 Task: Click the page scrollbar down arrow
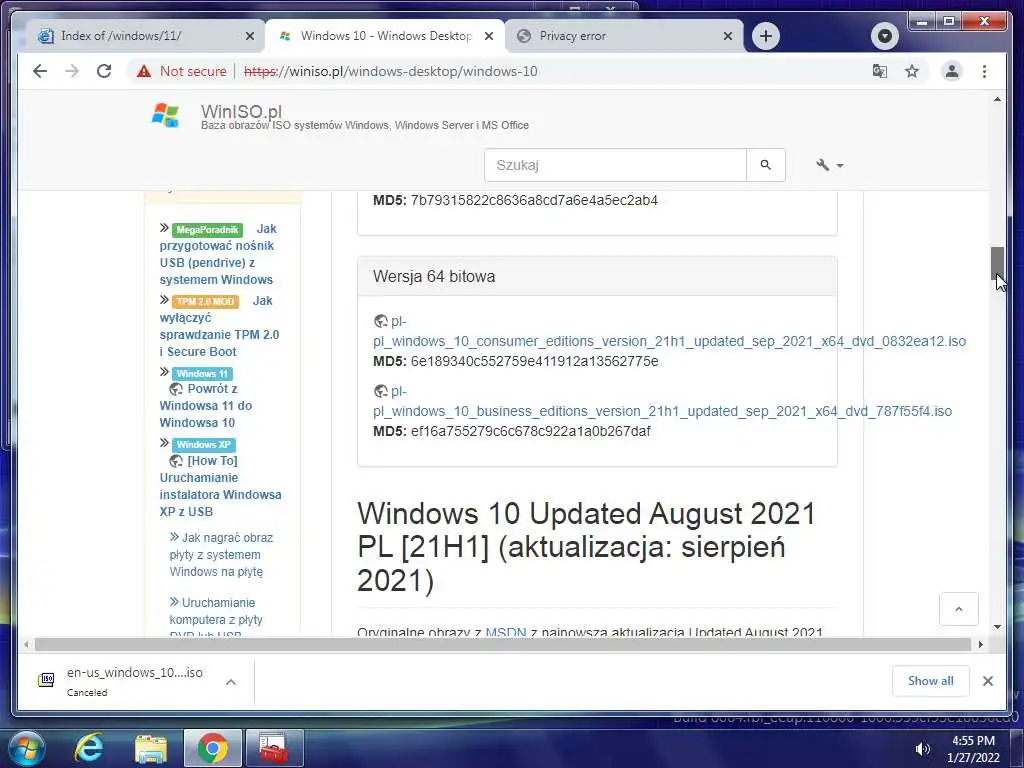997,627
